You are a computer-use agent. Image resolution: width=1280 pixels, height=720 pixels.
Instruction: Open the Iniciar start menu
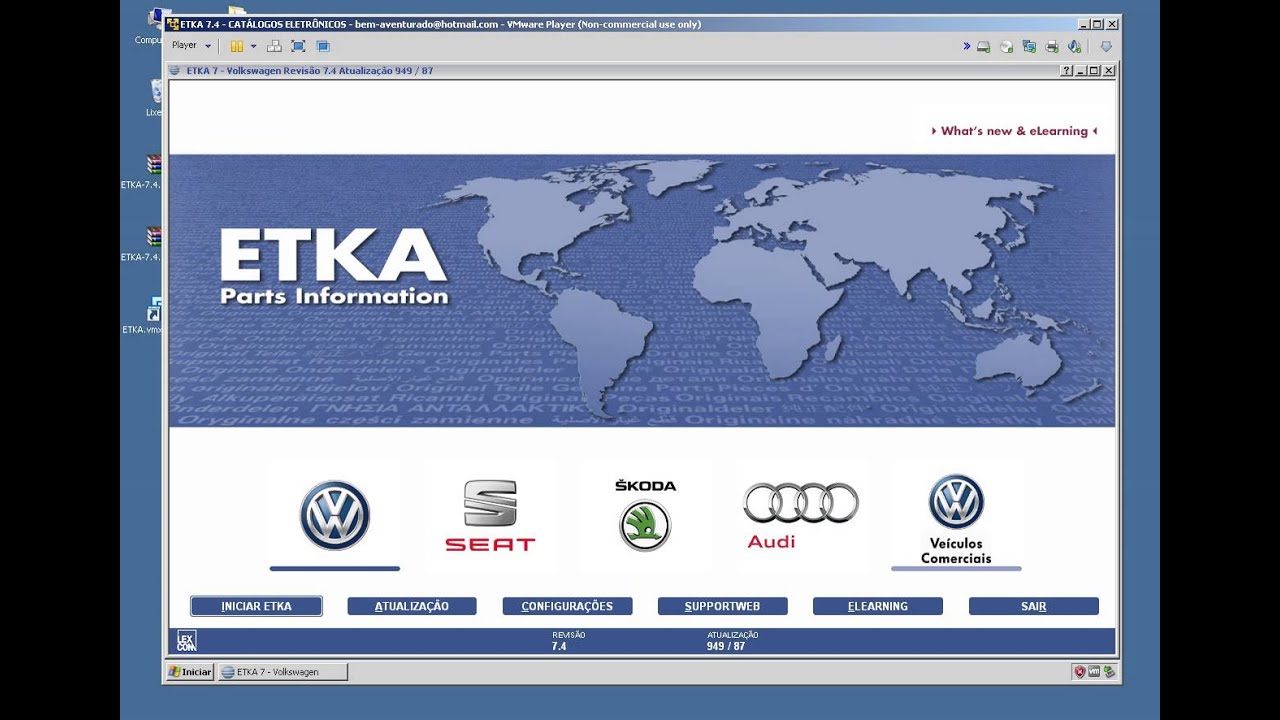pos(190,672)
